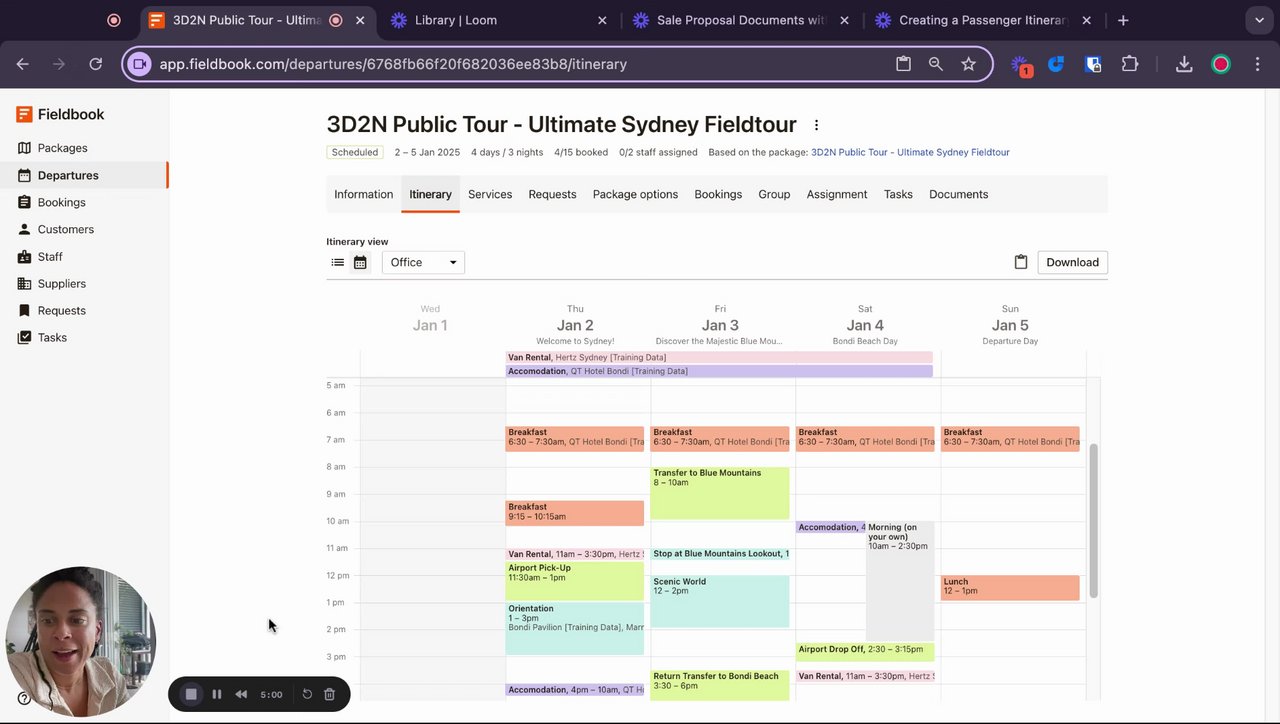This screenshot has height=724, width=1280.
Task: Open the Assignment tab
Action: [x=837, y=194]
